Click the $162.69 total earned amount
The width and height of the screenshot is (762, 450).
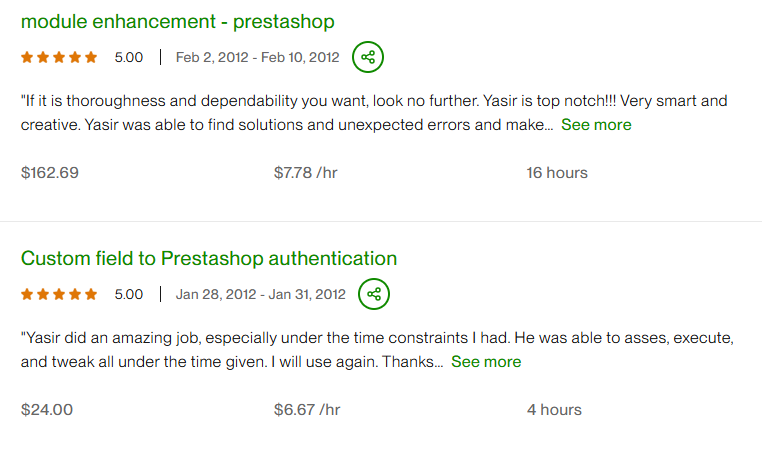[x=50, y=173]
